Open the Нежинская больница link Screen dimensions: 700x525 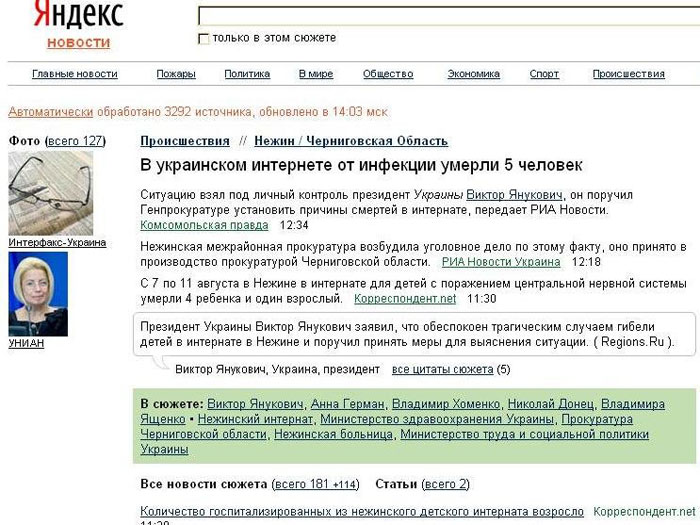click(x=333, y=434)
